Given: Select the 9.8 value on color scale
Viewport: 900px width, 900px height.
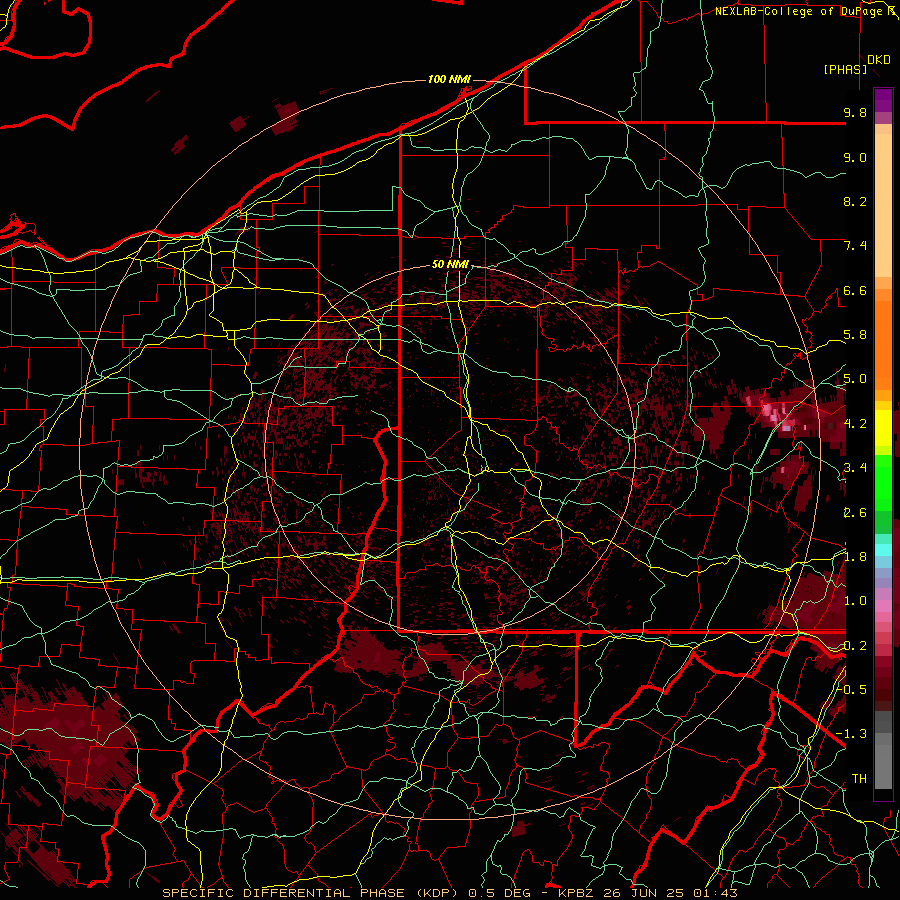Looking at the screenshot, I should click(x=855, y=112).
